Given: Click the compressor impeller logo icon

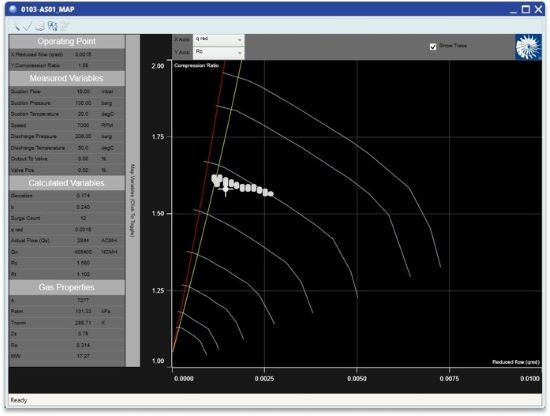Looking at the screenshot, I should [x=528, y=47].
